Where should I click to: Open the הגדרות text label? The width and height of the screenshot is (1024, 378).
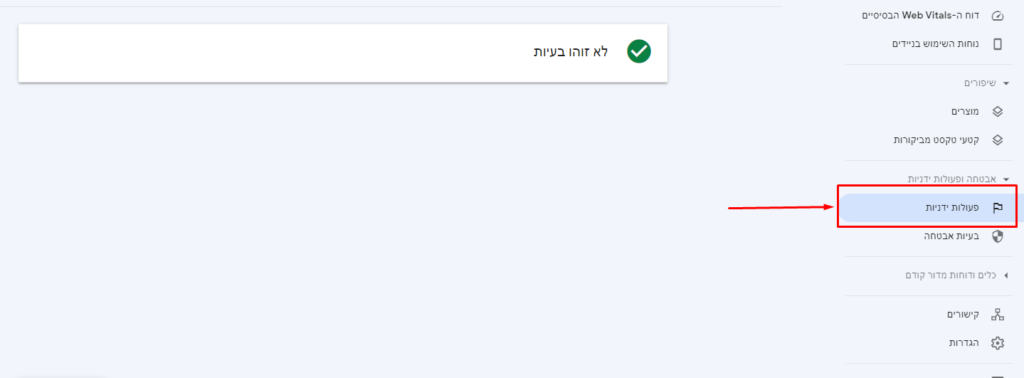pos(965,343)
